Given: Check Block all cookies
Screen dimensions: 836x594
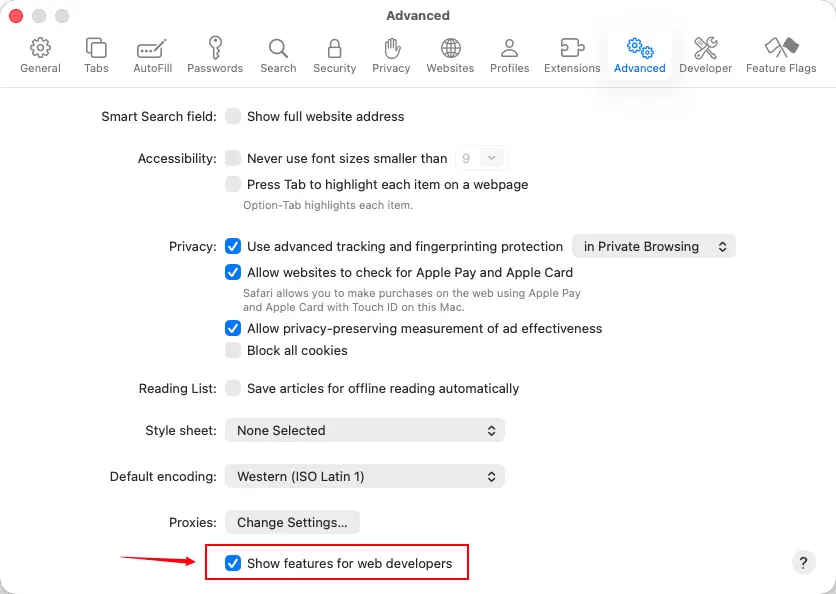Looking at the screenshot, I should point(232,350).
